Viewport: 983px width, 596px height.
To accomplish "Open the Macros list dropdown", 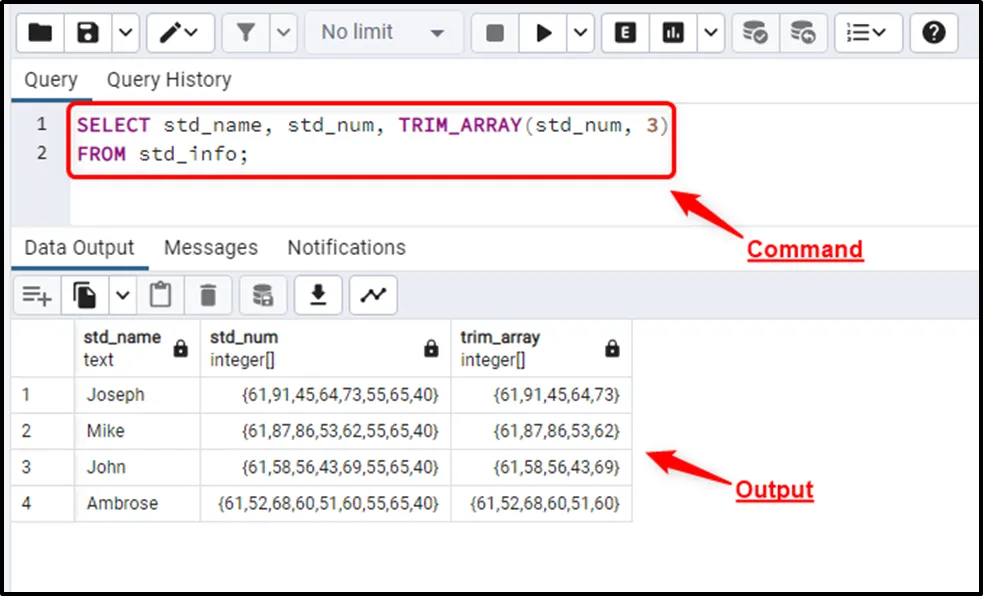I will point(867,33).
